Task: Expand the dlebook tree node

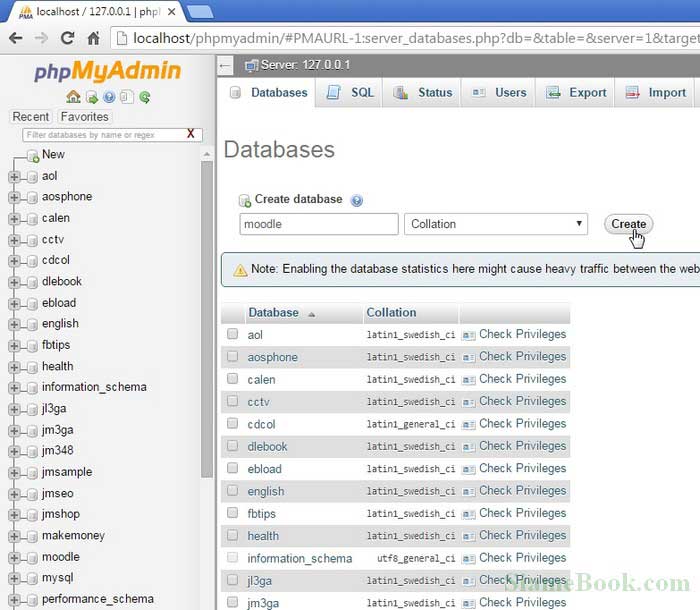Action: point(14,282)
